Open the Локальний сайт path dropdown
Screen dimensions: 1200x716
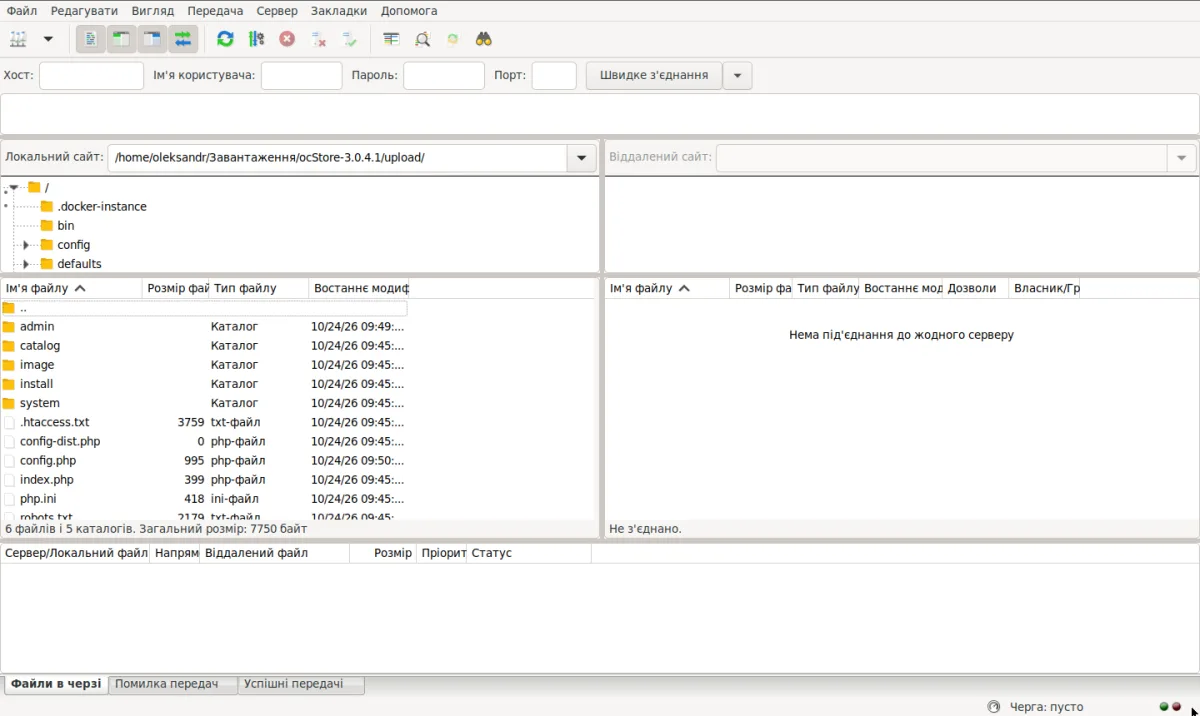(581, 158)
